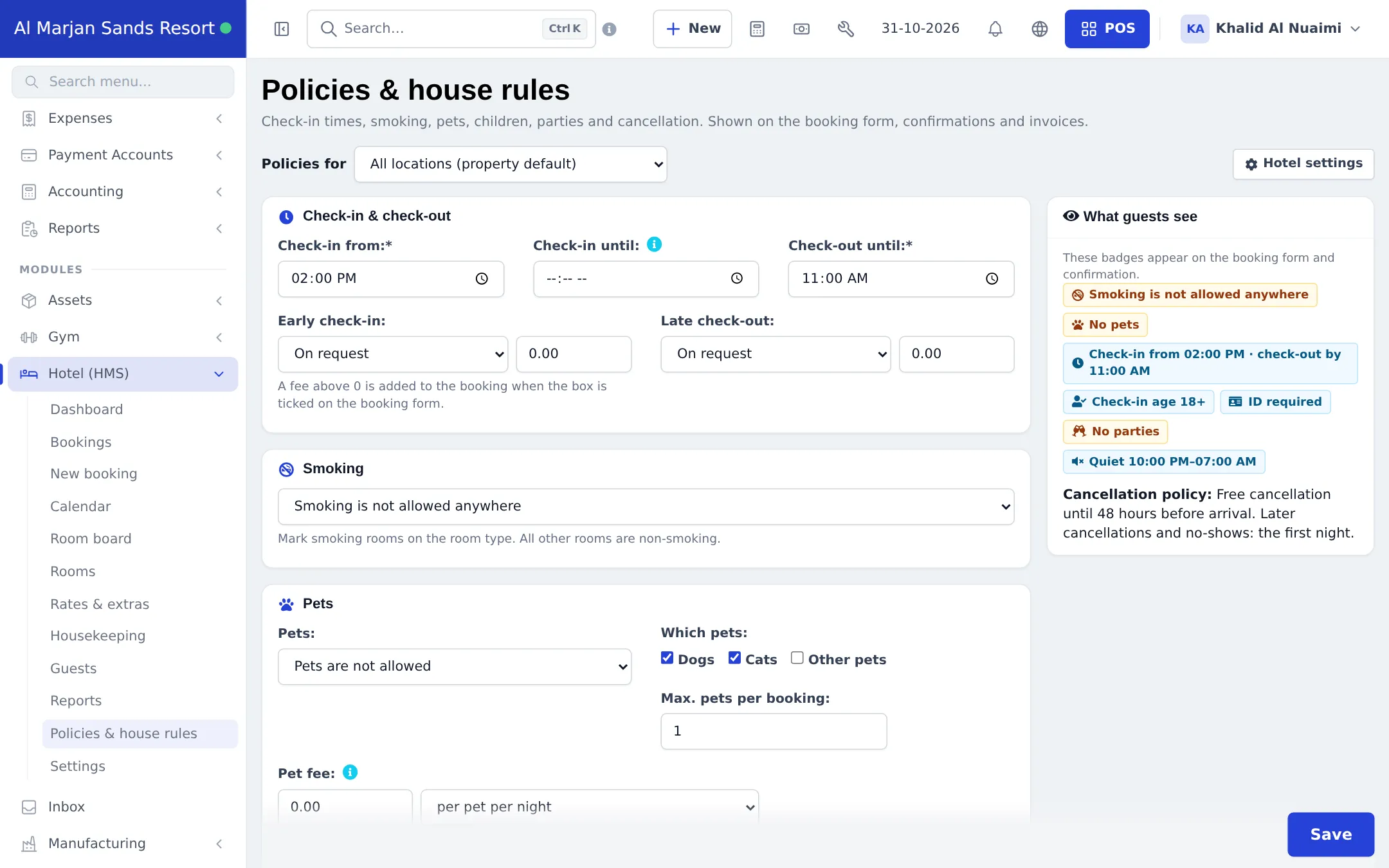Click the info icon beside the search bar
Viewport: 1389px width, 868px height.
(x=610, y=29)
